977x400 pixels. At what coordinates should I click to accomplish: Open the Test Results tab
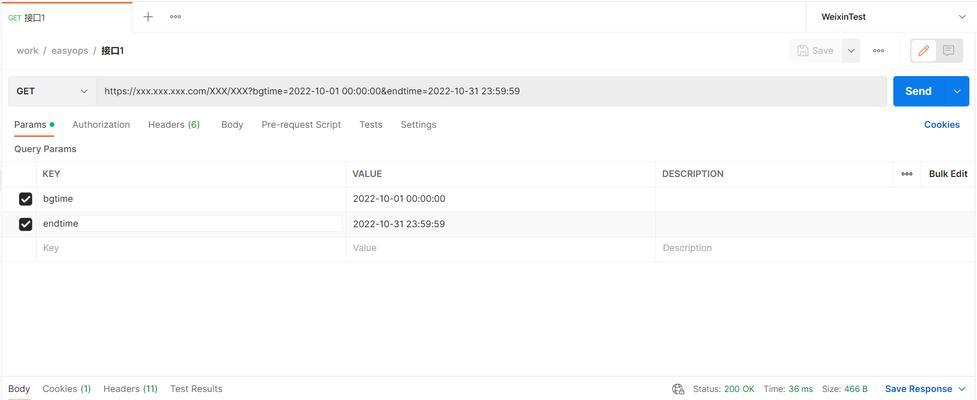196,389
